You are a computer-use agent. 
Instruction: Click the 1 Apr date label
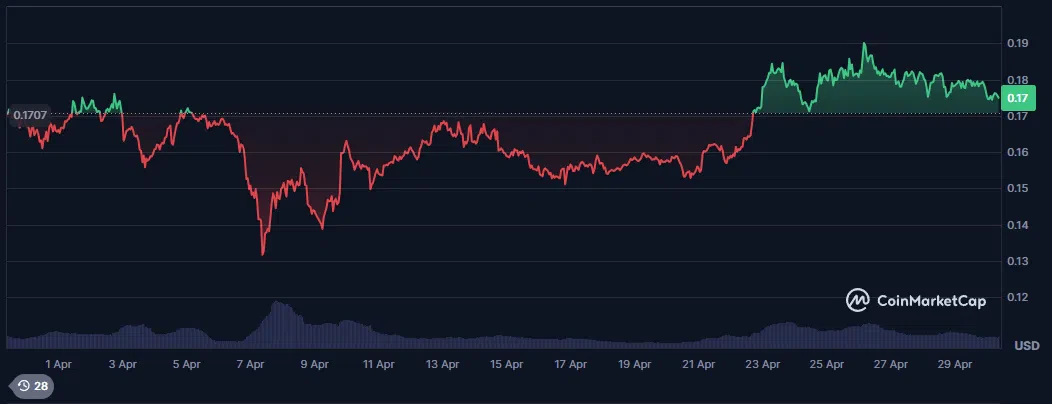point(58,364)
